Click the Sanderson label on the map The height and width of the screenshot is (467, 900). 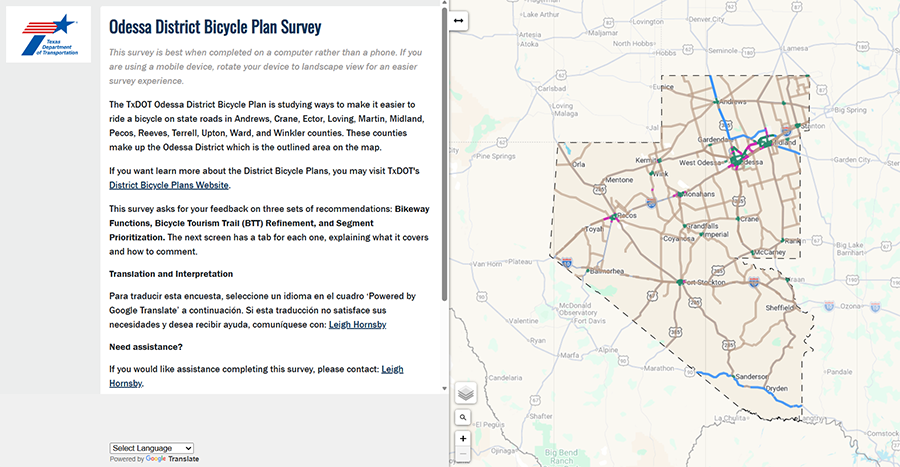752,376
